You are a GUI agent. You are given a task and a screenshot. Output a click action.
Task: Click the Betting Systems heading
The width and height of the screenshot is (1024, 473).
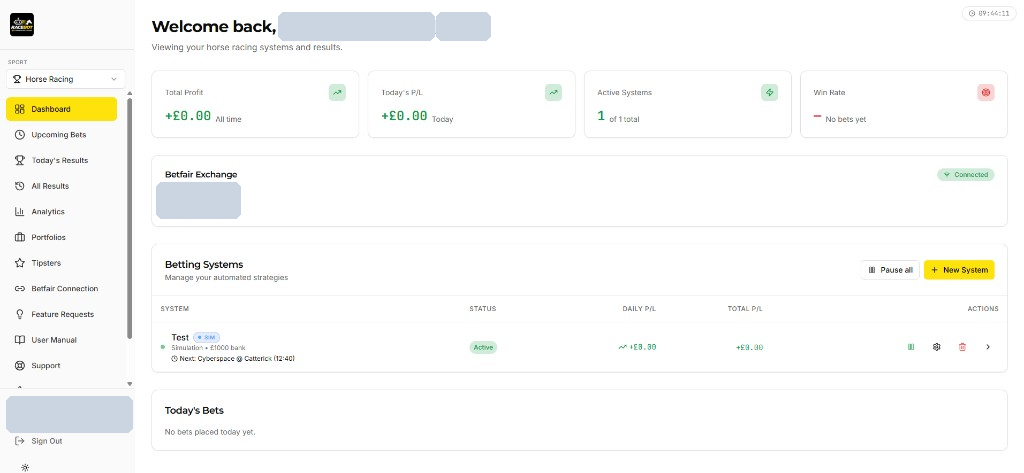[204, 265]
